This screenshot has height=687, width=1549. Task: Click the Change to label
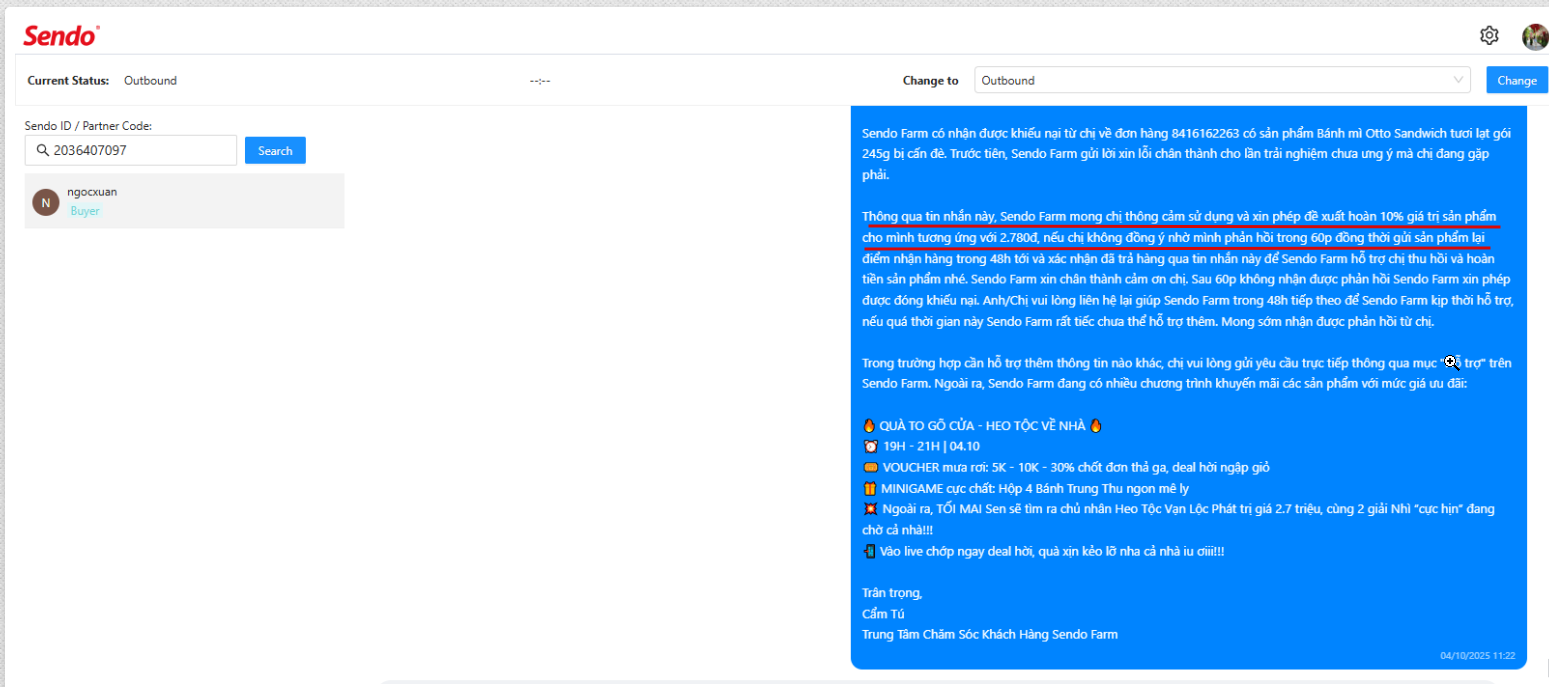click(x=930, y=80)
